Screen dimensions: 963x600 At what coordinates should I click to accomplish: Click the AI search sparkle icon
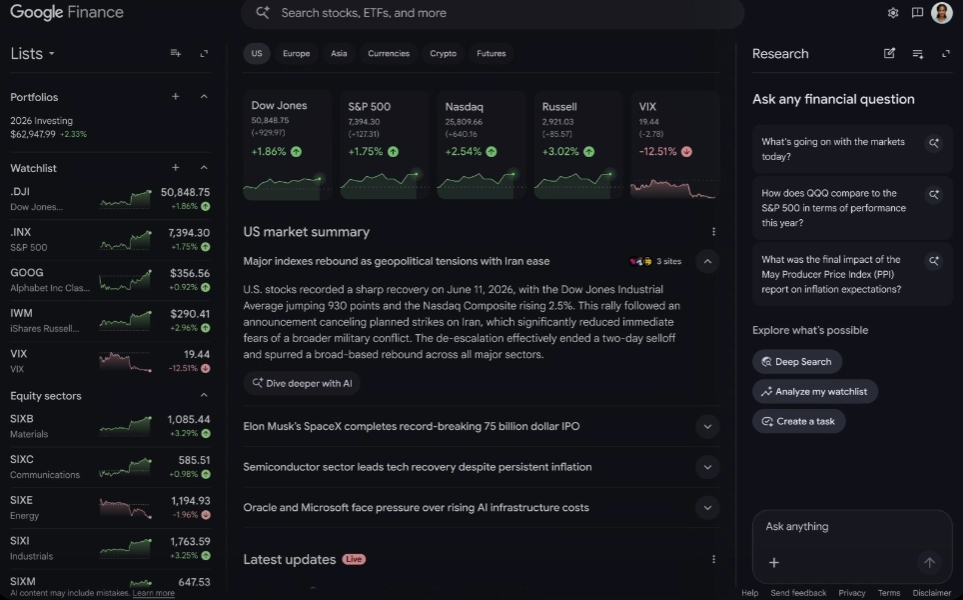tap(263, 12)
